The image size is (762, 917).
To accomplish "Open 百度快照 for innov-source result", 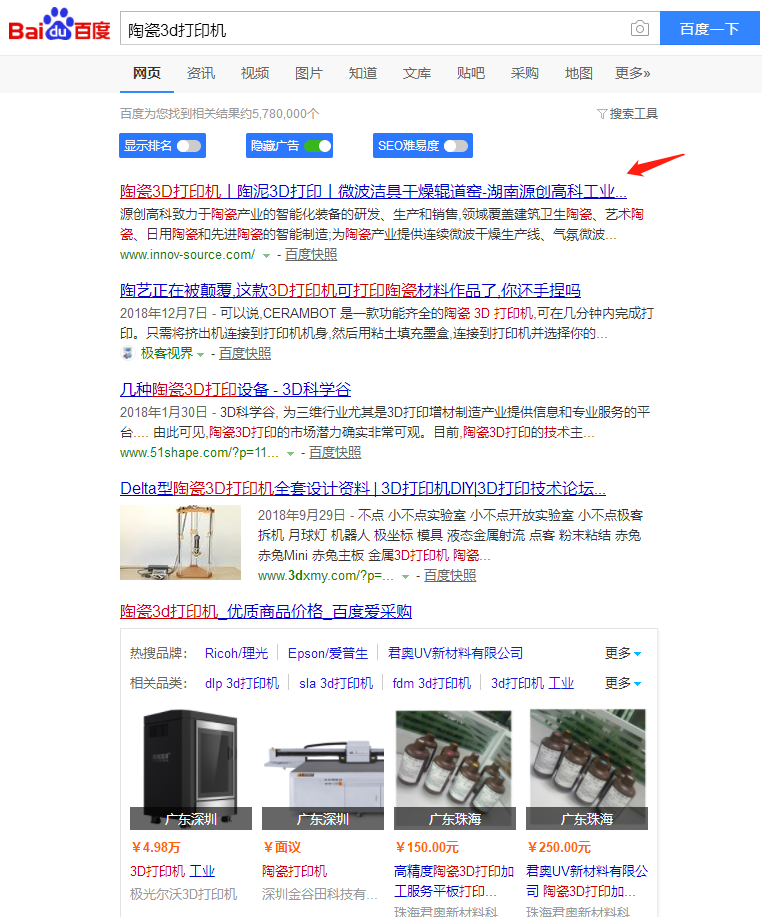I will tap(311, 255).
